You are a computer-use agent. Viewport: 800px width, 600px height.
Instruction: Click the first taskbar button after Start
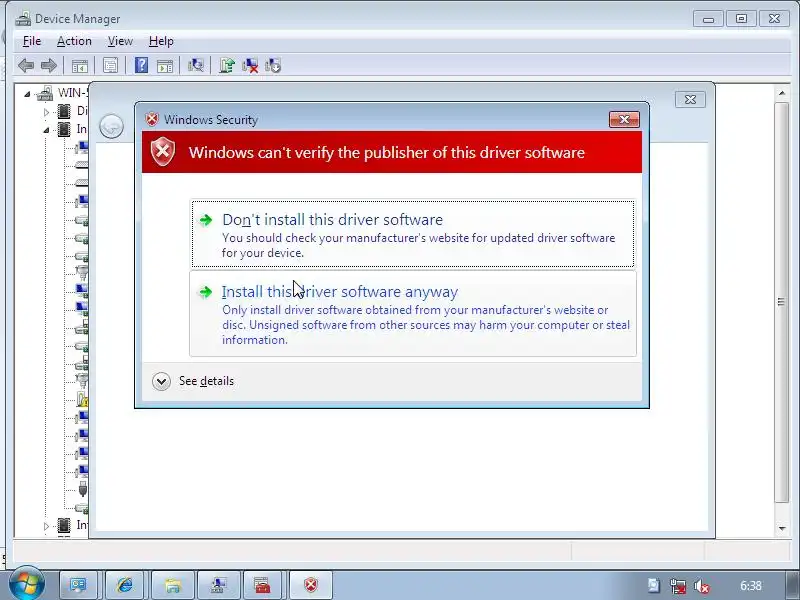(x=79, y=585)
